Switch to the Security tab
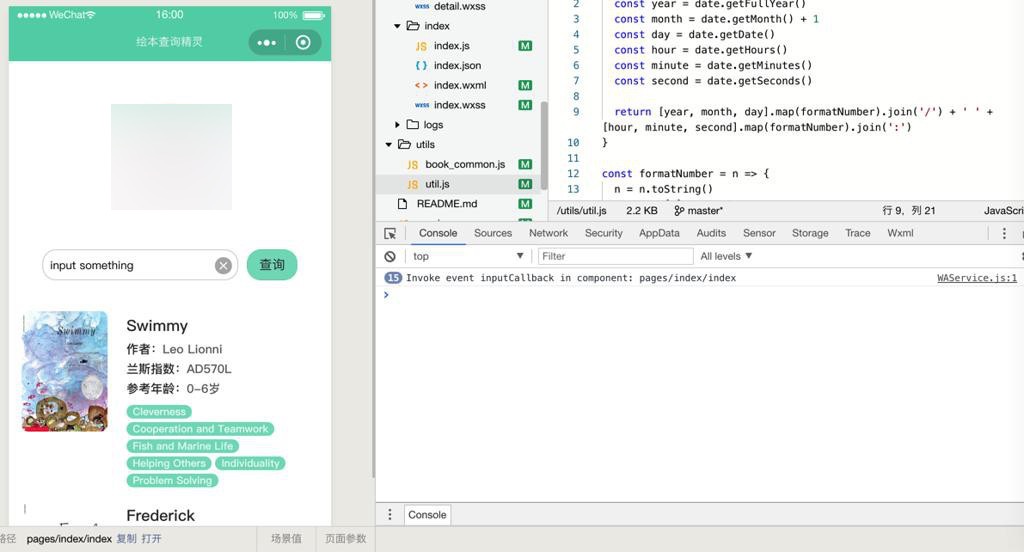Viewport: 1024px width, 552px height. tap(603, 233)
